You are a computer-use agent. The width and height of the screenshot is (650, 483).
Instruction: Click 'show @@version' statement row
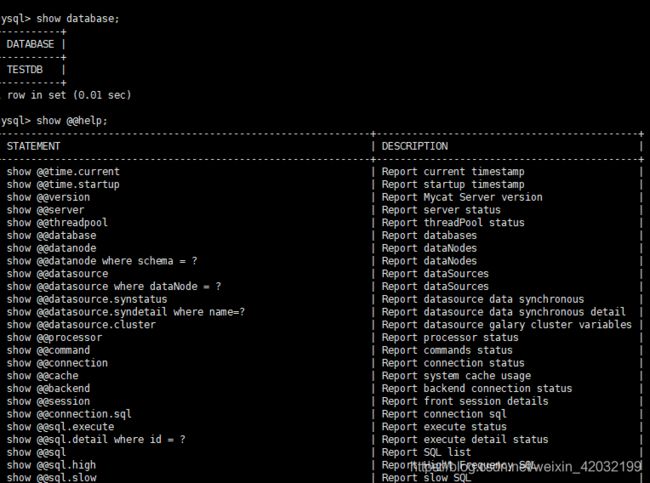click(48, 197)
